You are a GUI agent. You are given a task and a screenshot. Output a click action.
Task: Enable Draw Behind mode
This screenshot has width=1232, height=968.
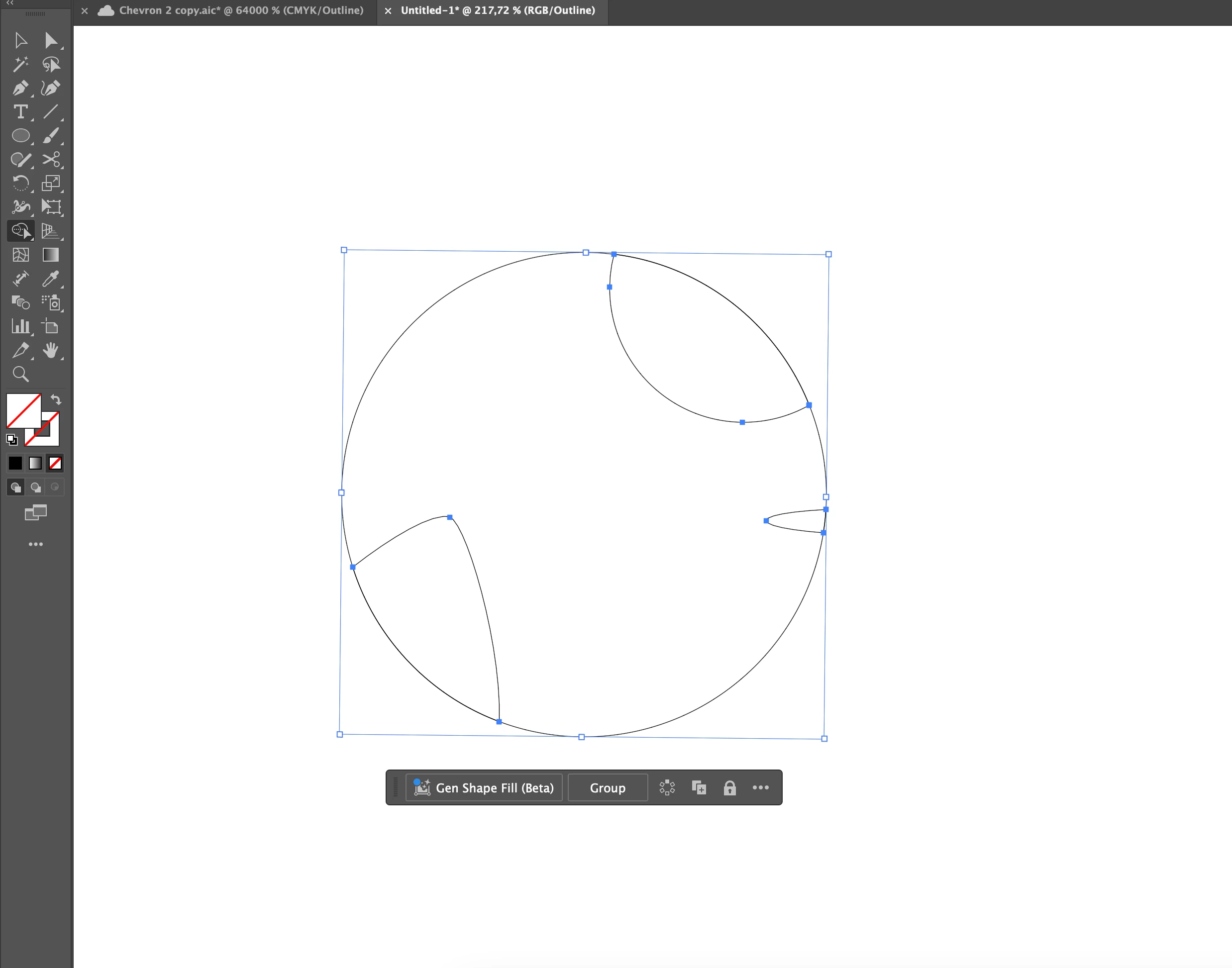coord(35,487)
